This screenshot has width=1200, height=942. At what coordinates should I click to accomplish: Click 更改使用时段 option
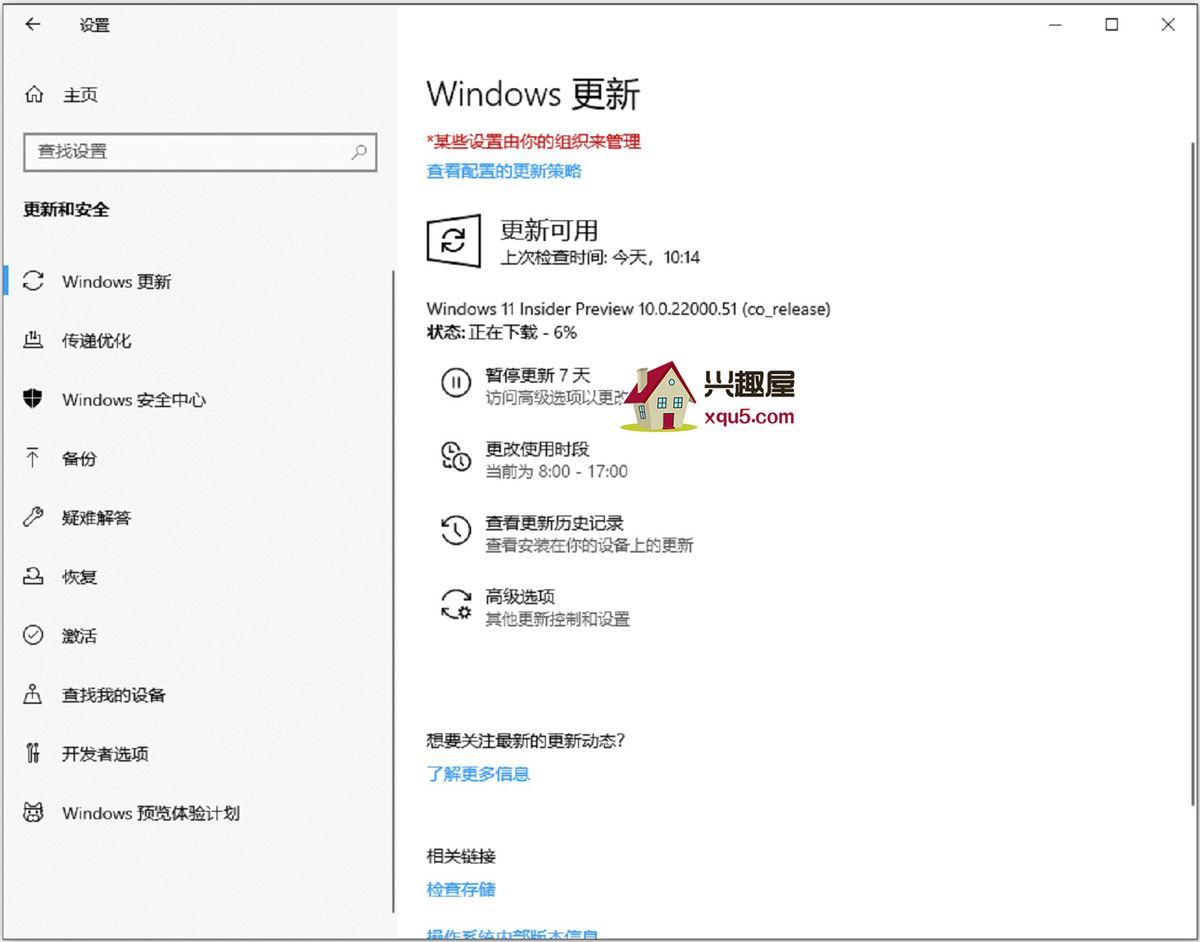coord(537,449)
